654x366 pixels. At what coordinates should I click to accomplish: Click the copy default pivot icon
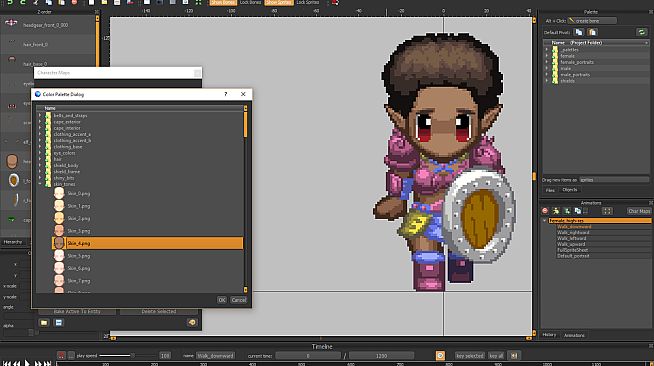pos(579,32)
